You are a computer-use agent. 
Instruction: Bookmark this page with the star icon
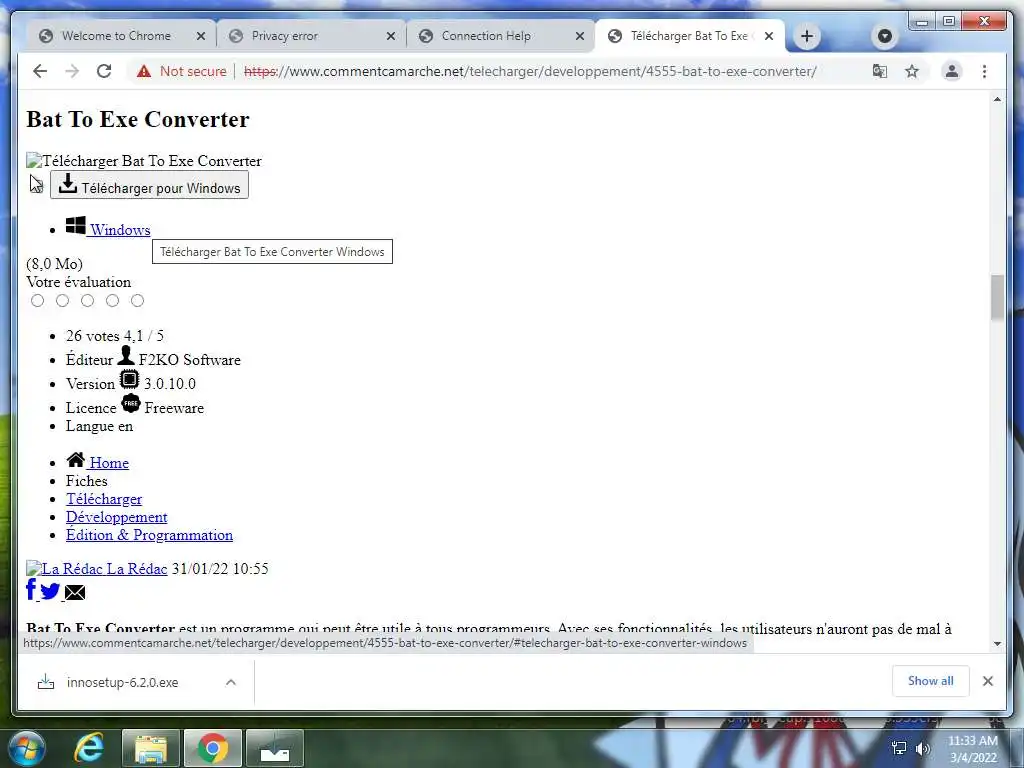pos(912,71)
